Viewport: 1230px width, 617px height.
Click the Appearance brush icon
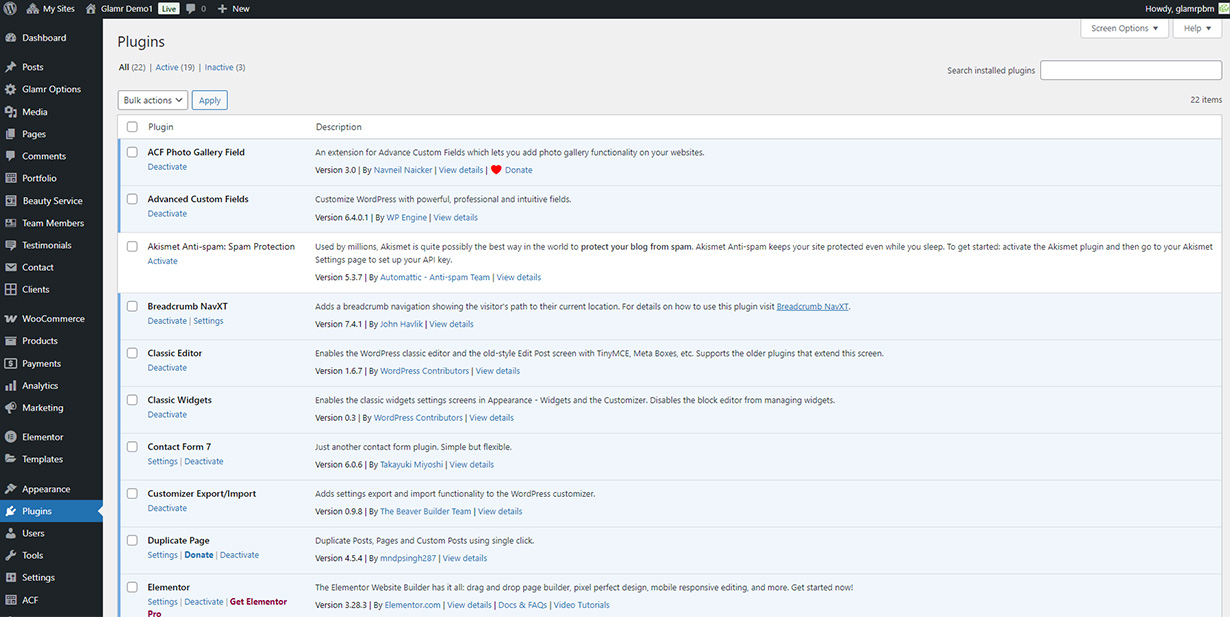10,489
